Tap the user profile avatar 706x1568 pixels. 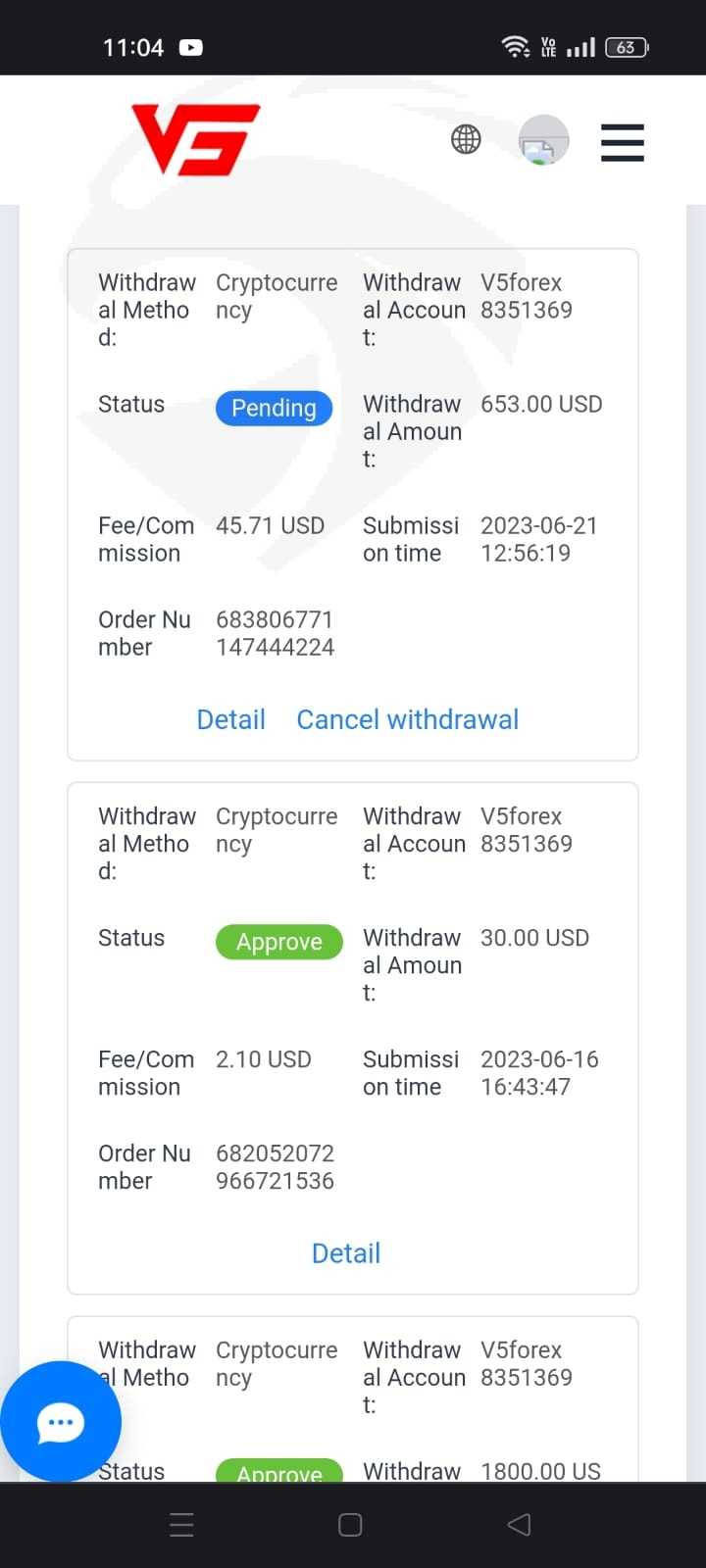pos(543,140)
